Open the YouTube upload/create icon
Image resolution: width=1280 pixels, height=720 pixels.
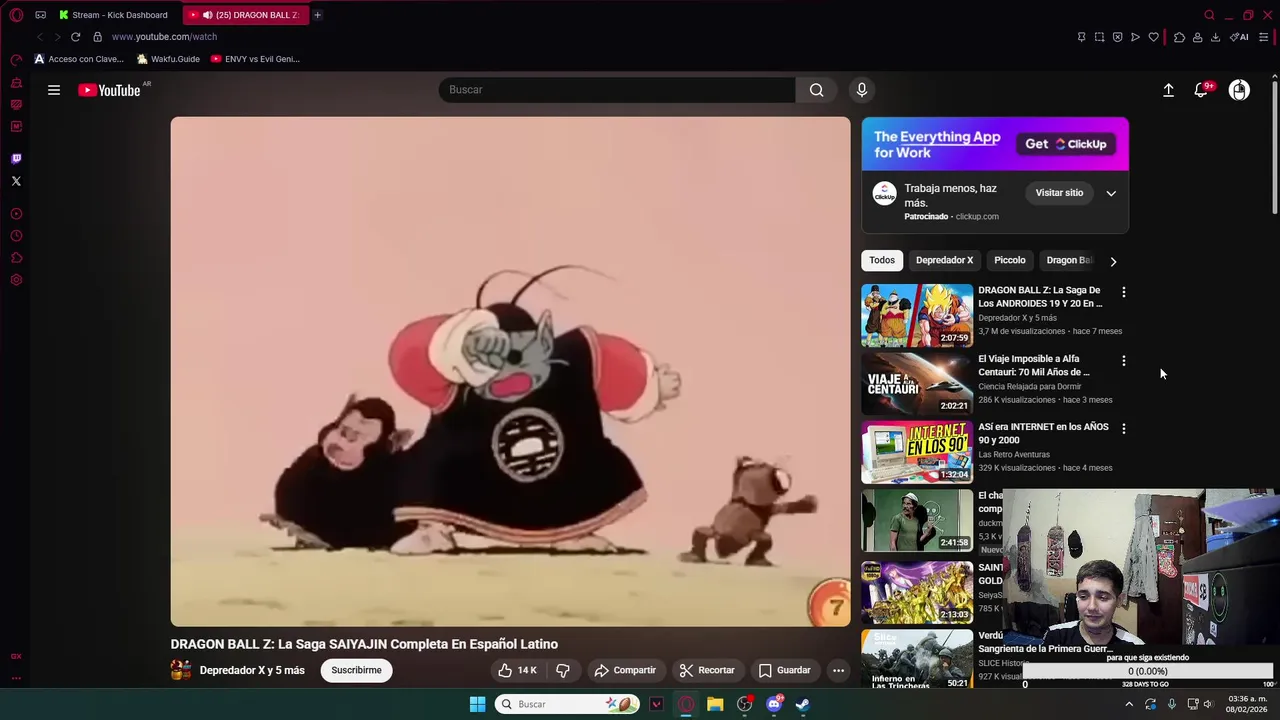click(x=1168, y=90)
